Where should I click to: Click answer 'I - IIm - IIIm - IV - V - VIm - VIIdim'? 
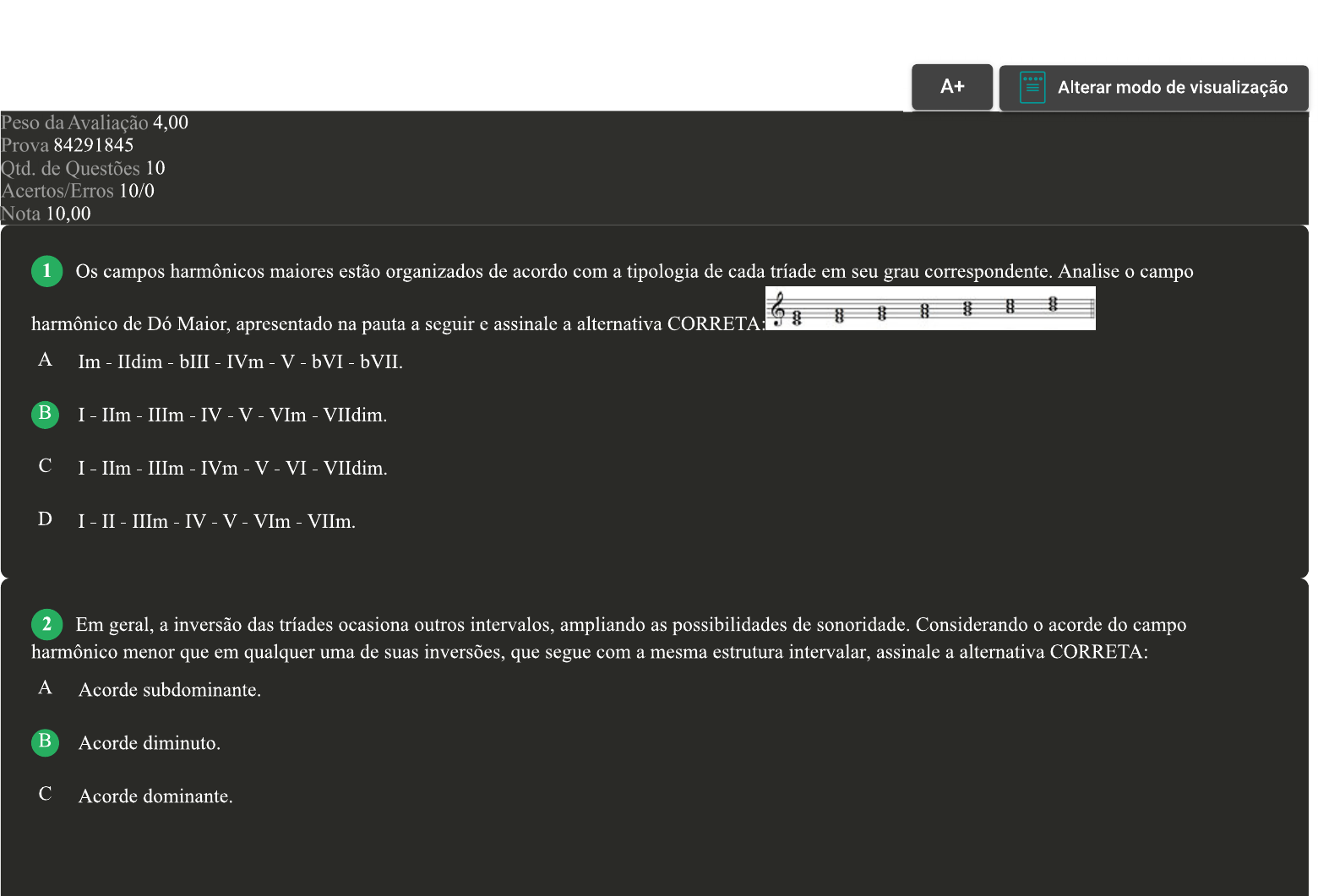click(232, 415)
